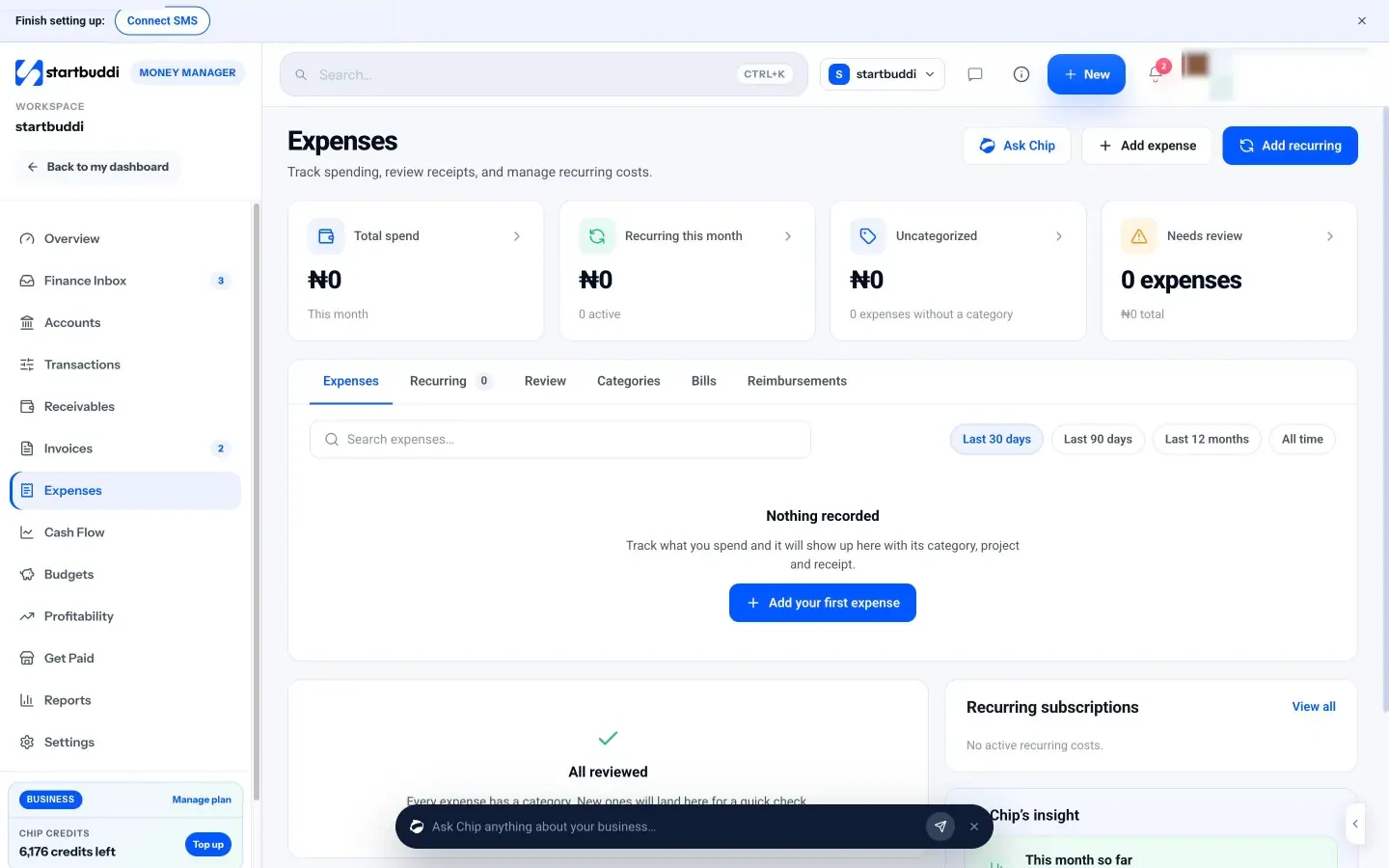Select the Last 90 days filter
This screenshot has width=1389, height=868.
(1098, 439)
